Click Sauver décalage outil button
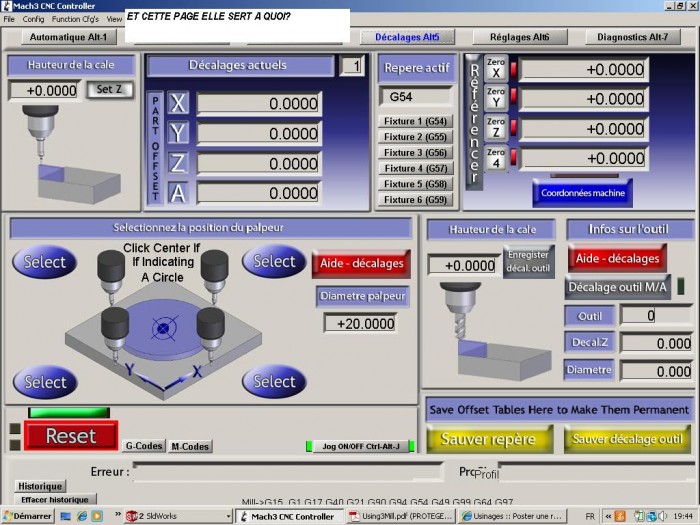The height and width of the screenshot is (525, 700). pyautogui.click(x=627, y=439)
